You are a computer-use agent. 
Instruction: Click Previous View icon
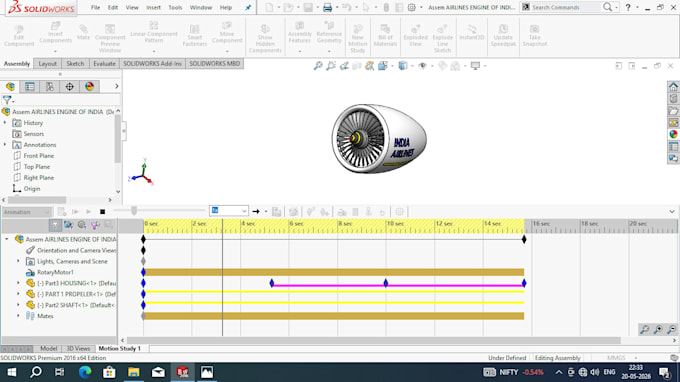[344, 65]
